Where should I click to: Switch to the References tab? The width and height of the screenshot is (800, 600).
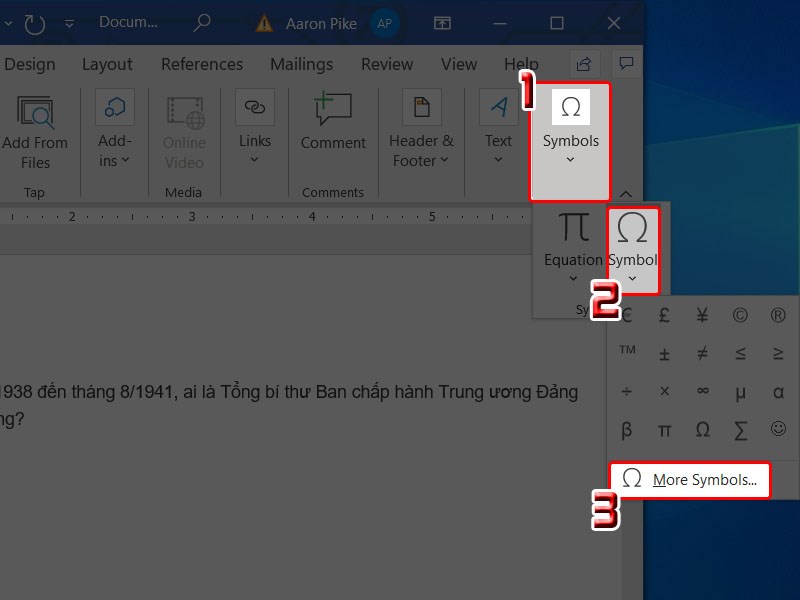click(202, 64)
